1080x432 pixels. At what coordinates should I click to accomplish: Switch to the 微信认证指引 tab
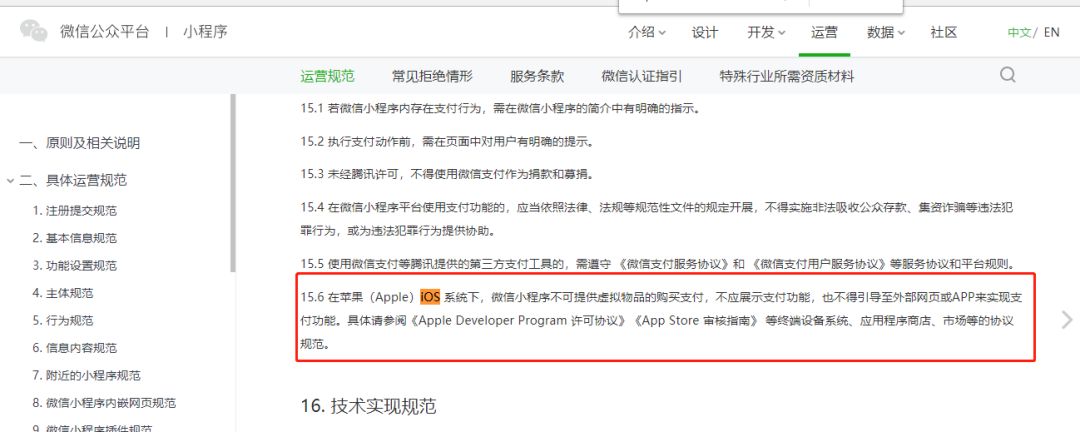pyautogui.click(x=642, y=76)
